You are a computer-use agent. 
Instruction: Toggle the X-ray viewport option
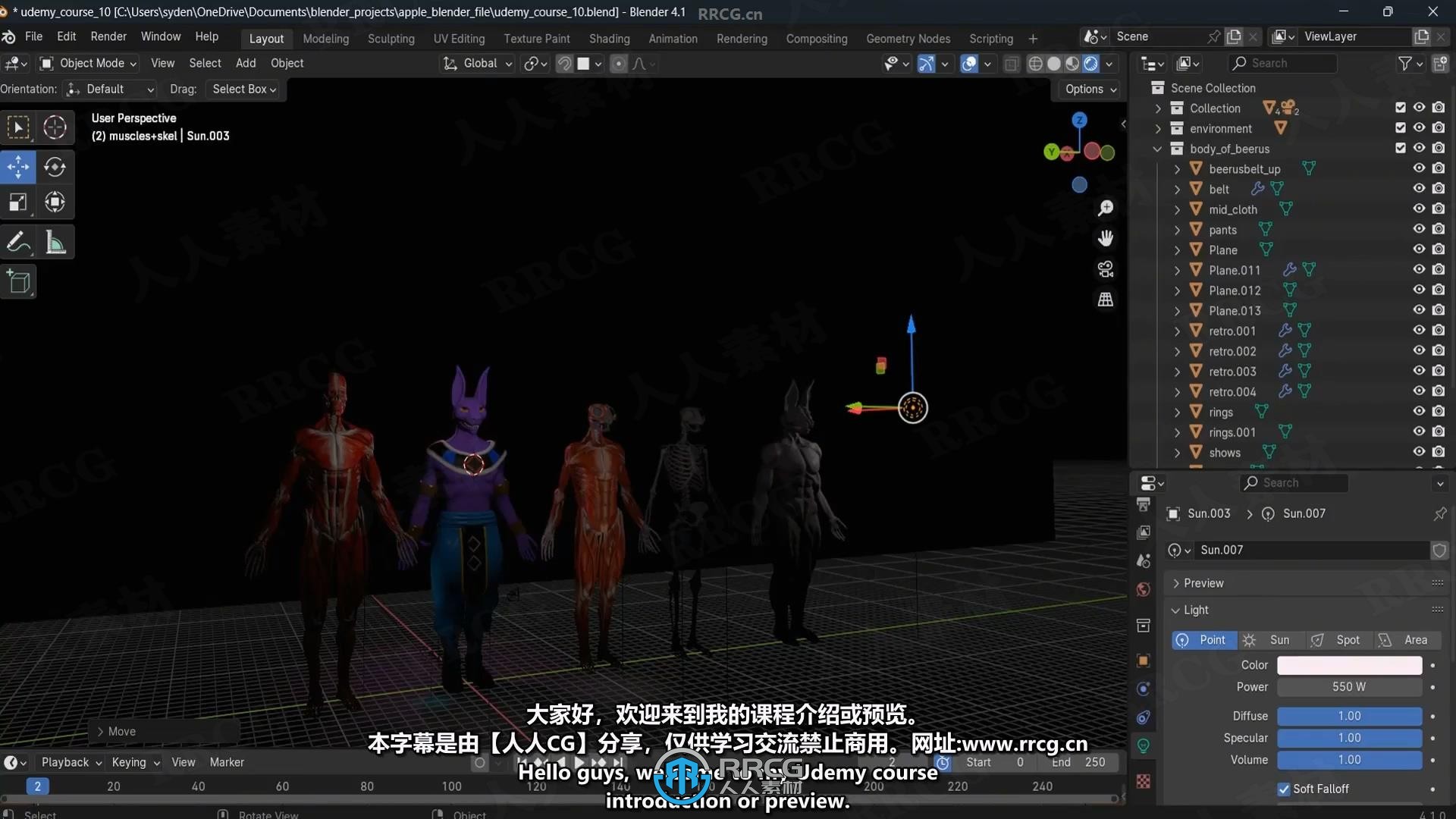[x=1011, y=64]
